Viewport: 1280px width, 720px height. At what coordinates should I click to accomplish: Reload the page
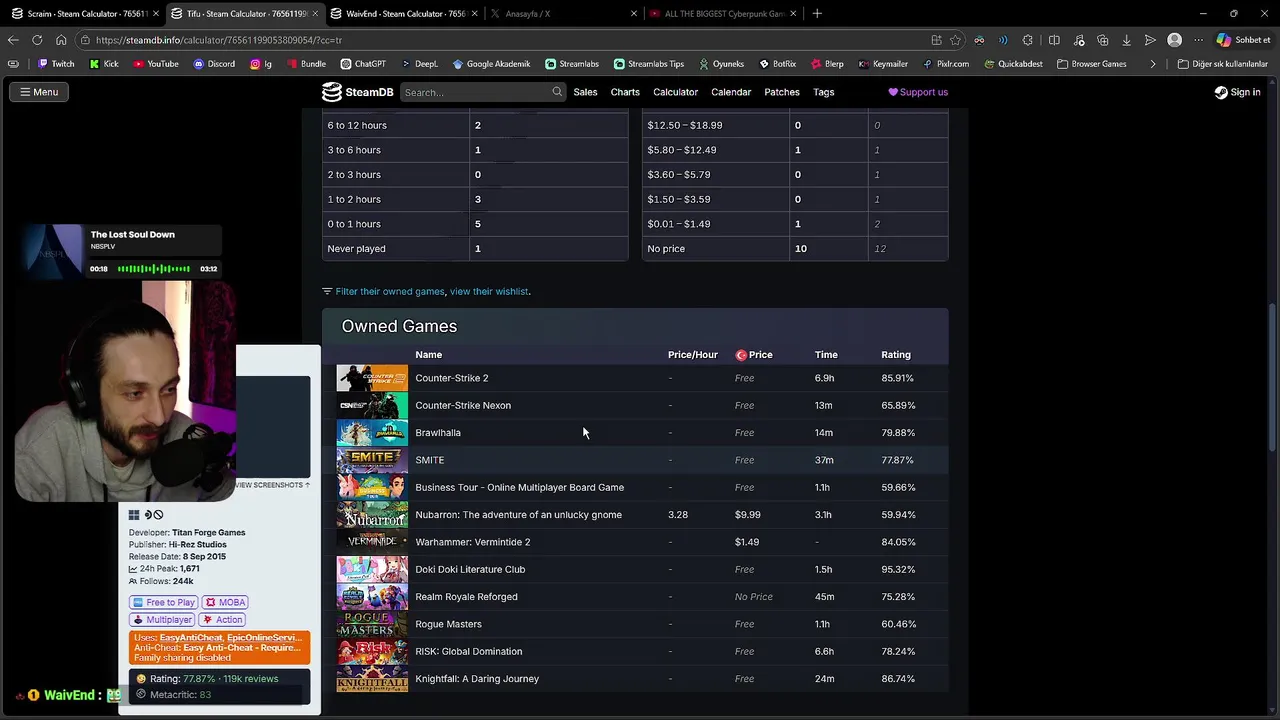click(37, 40)
